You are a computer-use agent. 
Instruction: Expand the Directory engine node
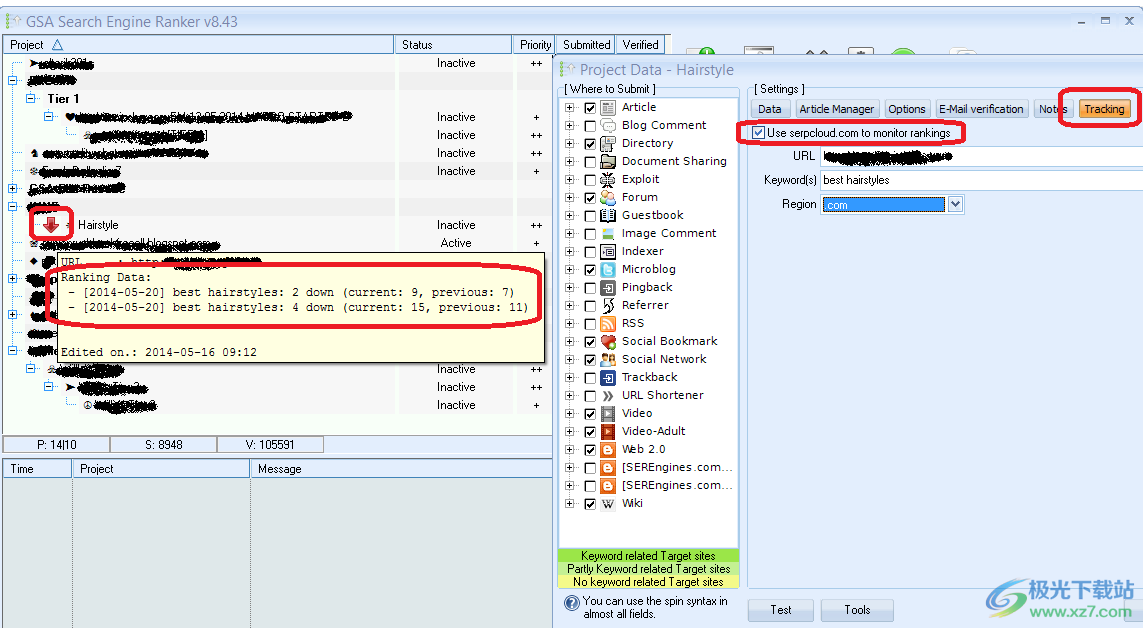(570, 144)
